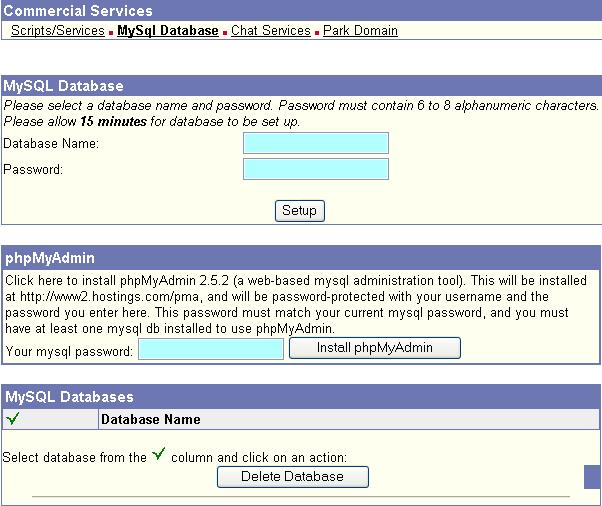
Task: Click the '15 minutes' bold text
Action: (113, 122)
